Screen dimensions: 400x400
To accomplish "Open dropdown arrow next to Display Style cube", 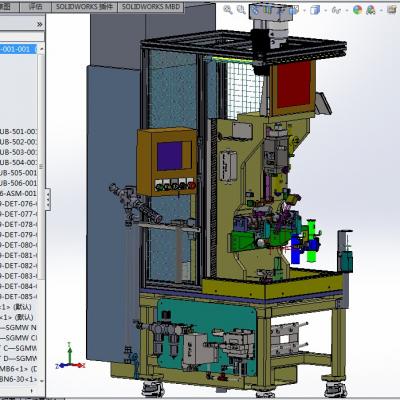I will (325, 11).
